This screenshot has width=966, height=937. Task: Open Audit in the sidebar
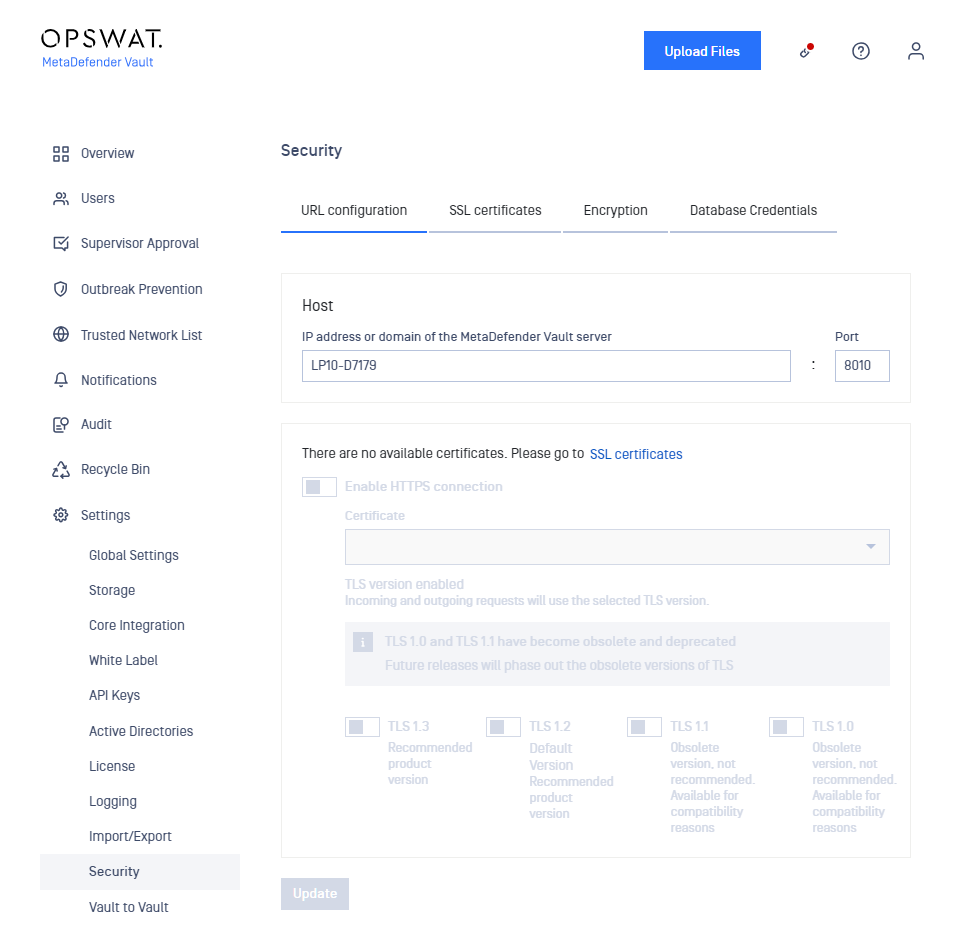click(x=96, y=424)
